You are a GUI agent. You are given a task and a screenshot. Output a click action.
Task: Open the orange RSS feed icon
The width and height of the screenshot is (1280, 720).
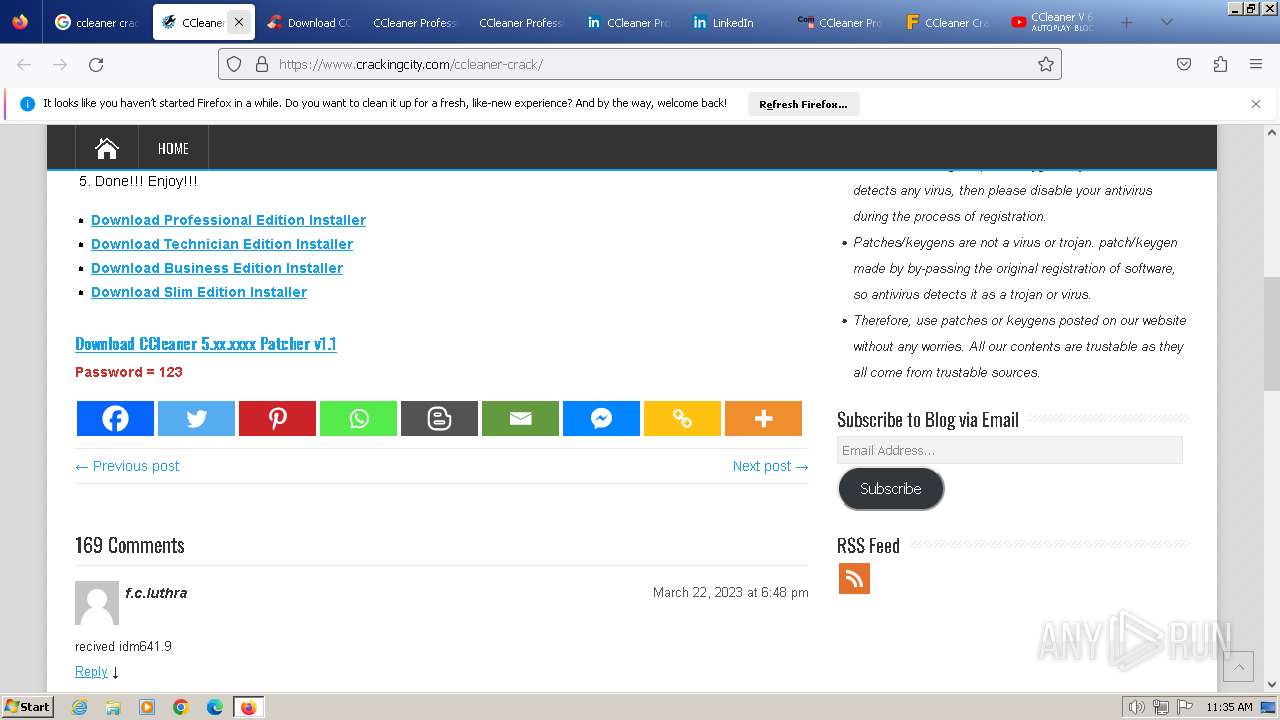pyautogui.click(x=854, y=578)
